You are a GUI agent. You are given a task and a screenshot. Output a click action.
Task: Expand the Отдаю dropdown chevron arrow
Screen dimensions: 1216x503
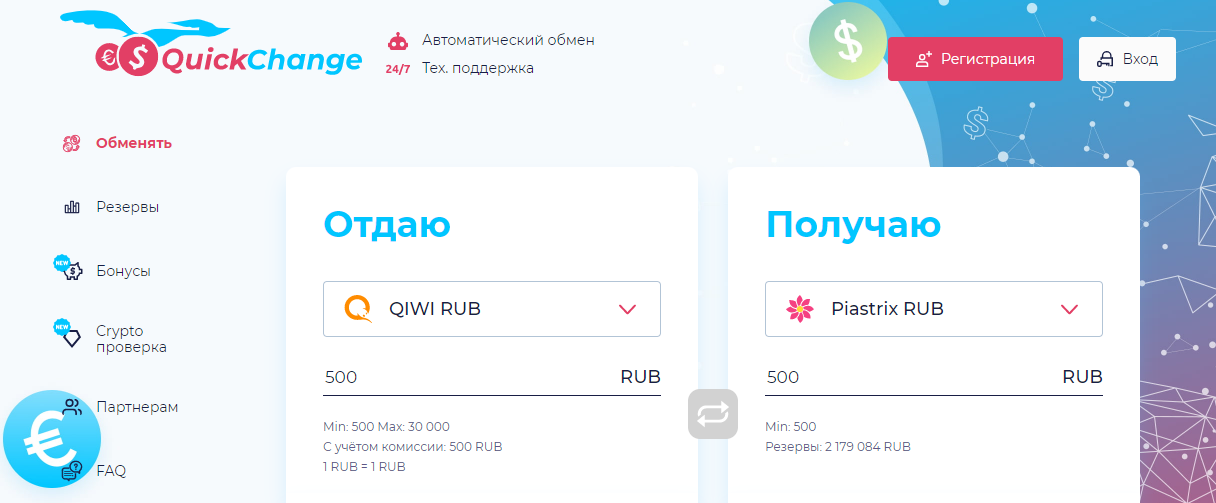click(628, 309)
